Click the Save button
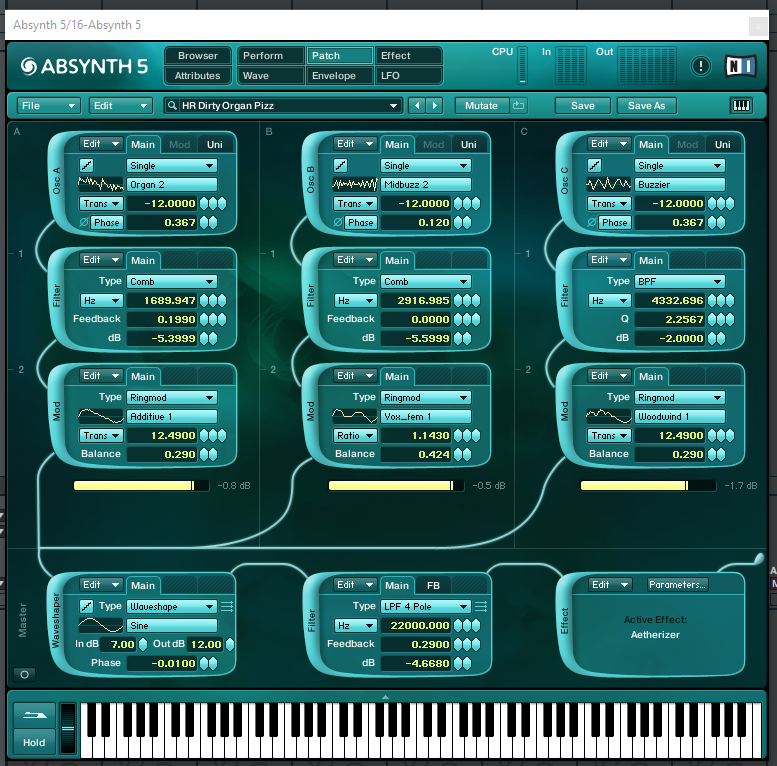Image resolution: width=777 pixels, height=766 pixels. pos(583,106)
